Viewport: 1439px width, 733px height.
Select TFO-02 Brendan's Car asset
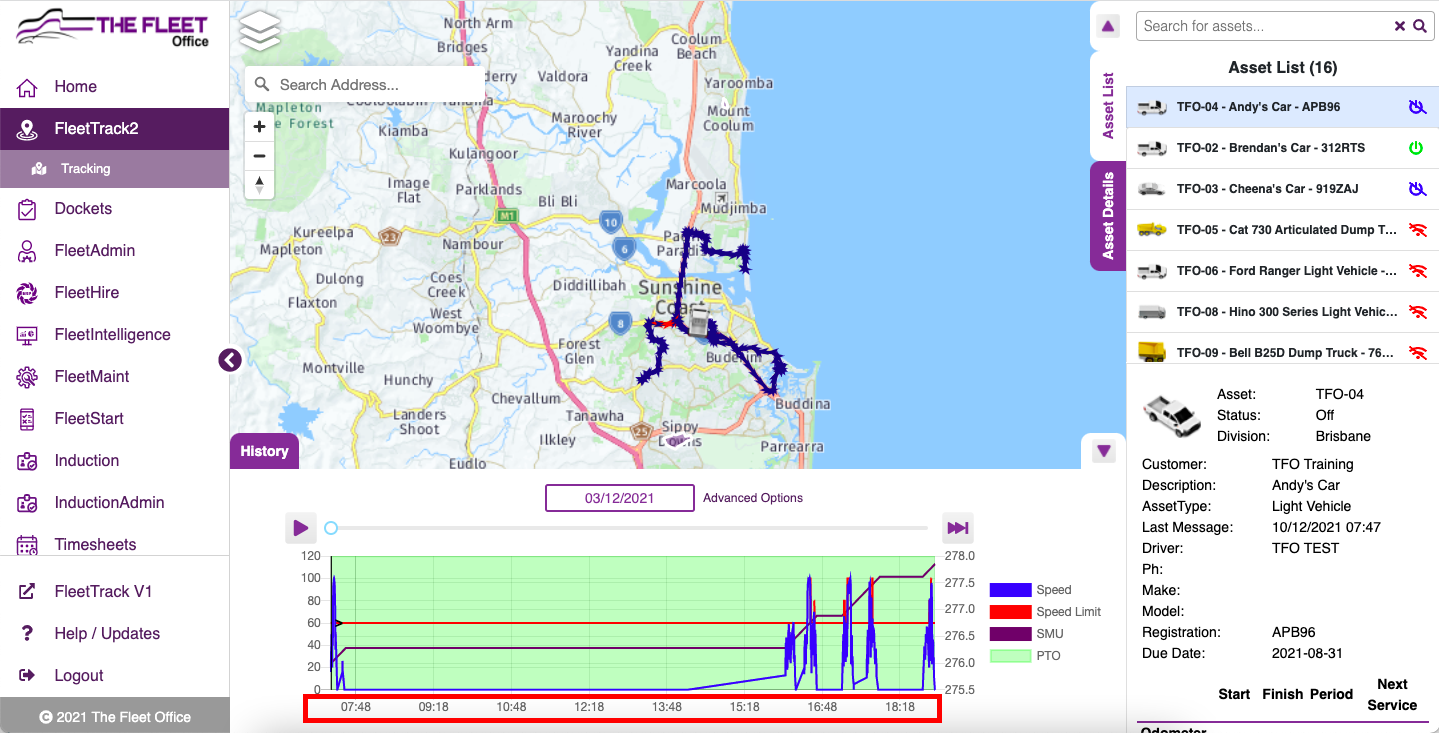(x=1283, y=148)
